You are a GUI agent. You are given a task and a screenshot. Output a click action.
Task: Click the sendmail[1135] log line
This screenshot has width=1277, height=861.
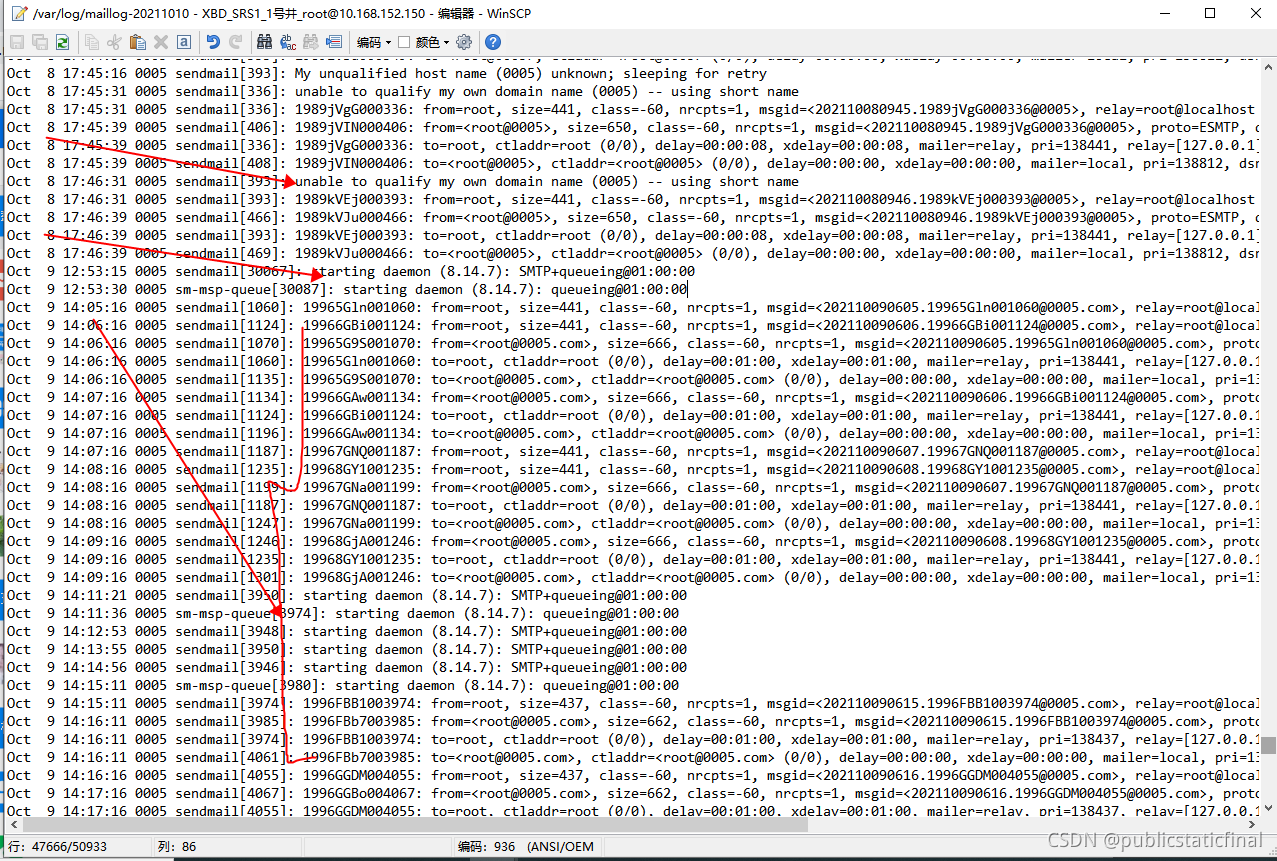tap(632, 379)
